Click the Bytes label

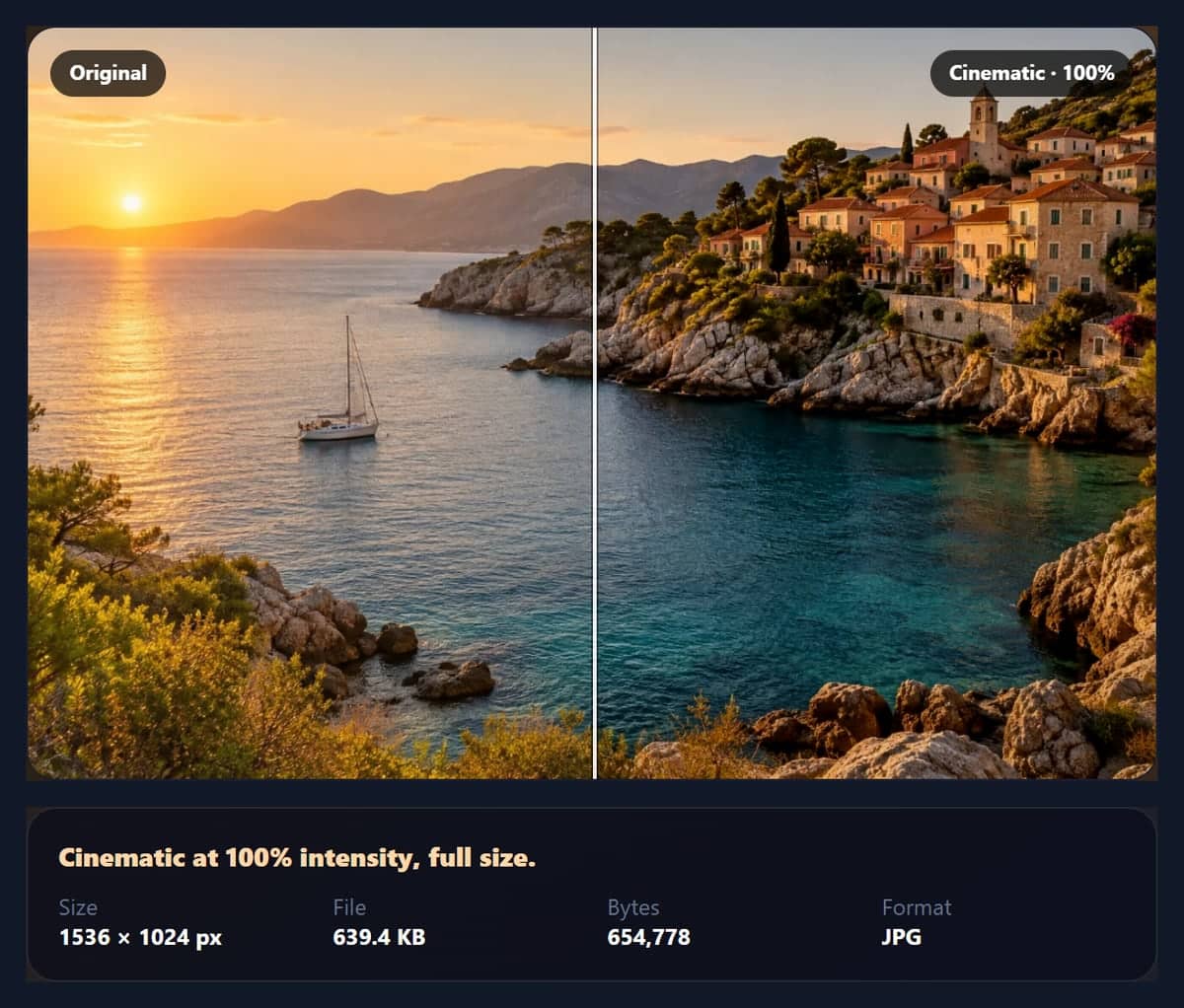[633, 907]
